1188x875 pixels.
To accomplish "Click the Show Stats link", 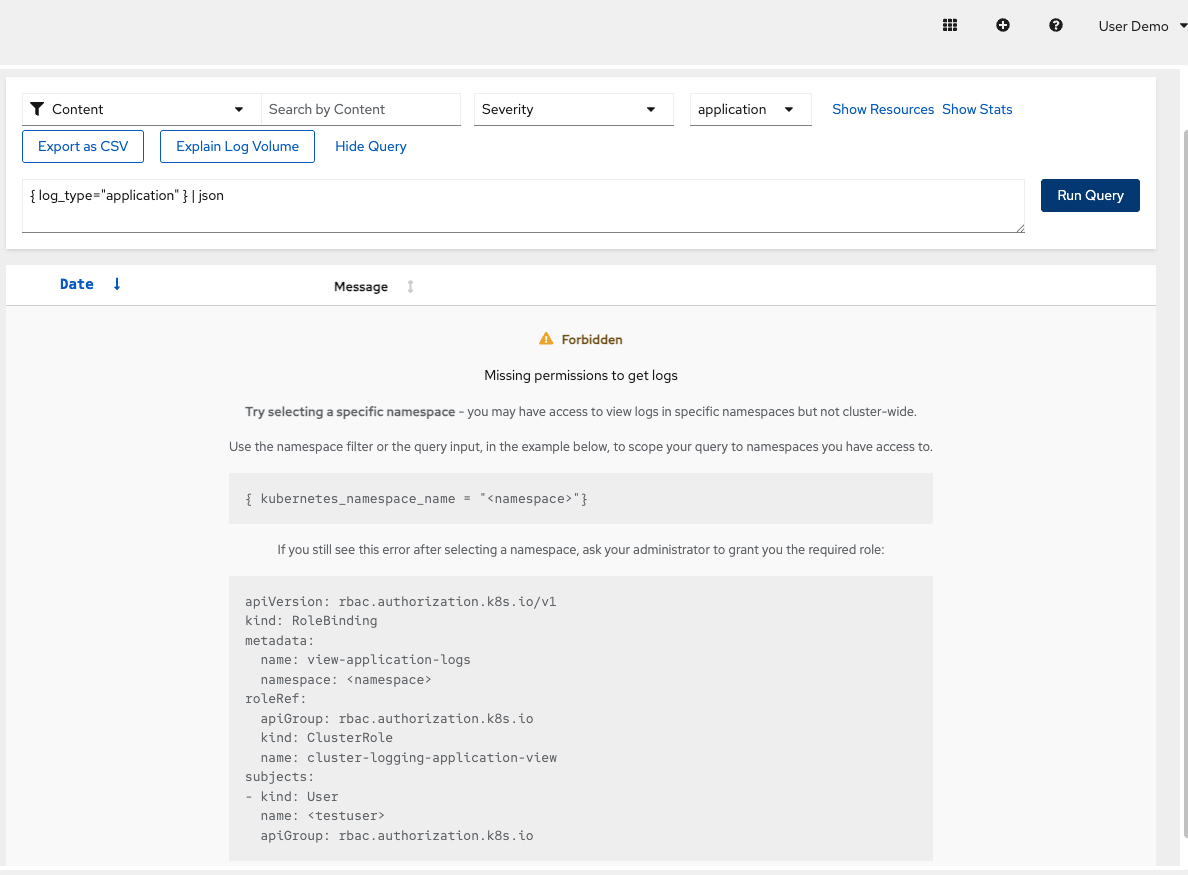I will click(977, 109).
